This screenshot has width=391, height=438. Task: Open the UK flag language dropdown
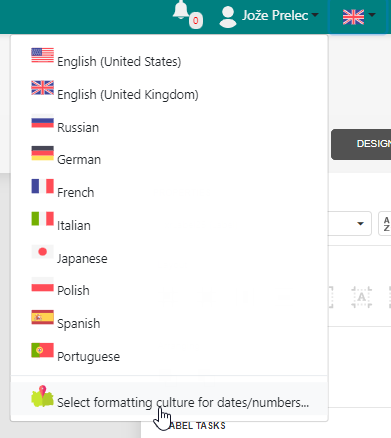359,17
